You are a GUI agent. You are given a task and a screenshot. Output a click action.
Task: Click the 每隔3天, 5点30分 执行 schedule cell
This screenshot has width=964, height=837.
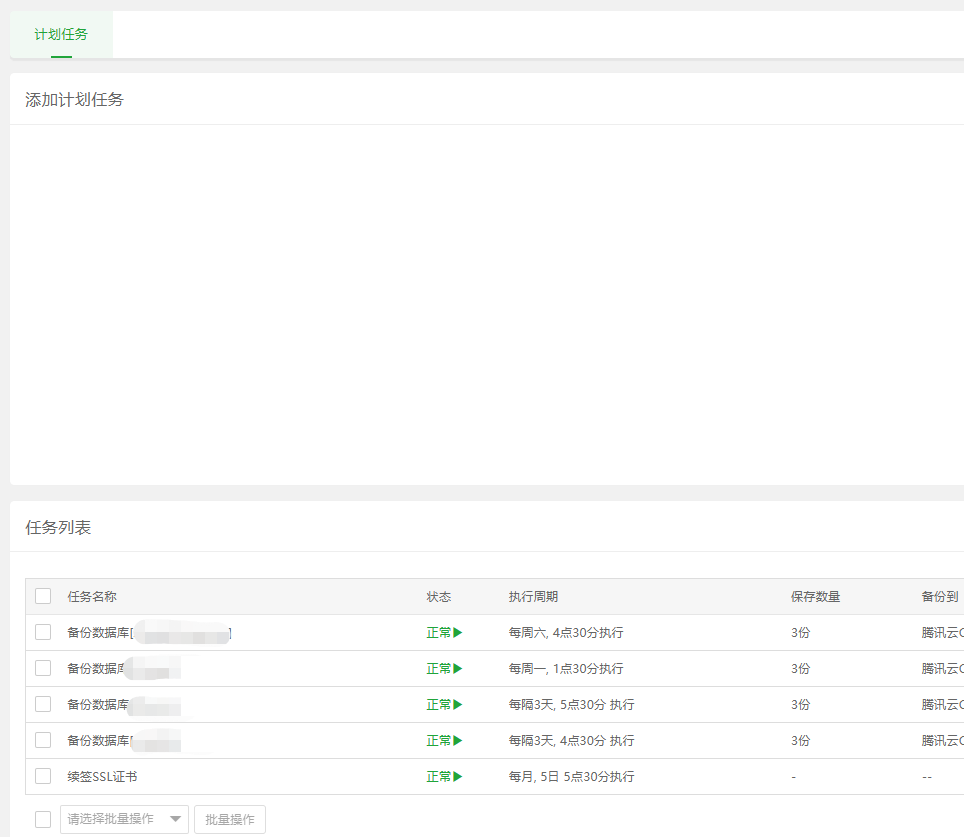click(571, 704)
